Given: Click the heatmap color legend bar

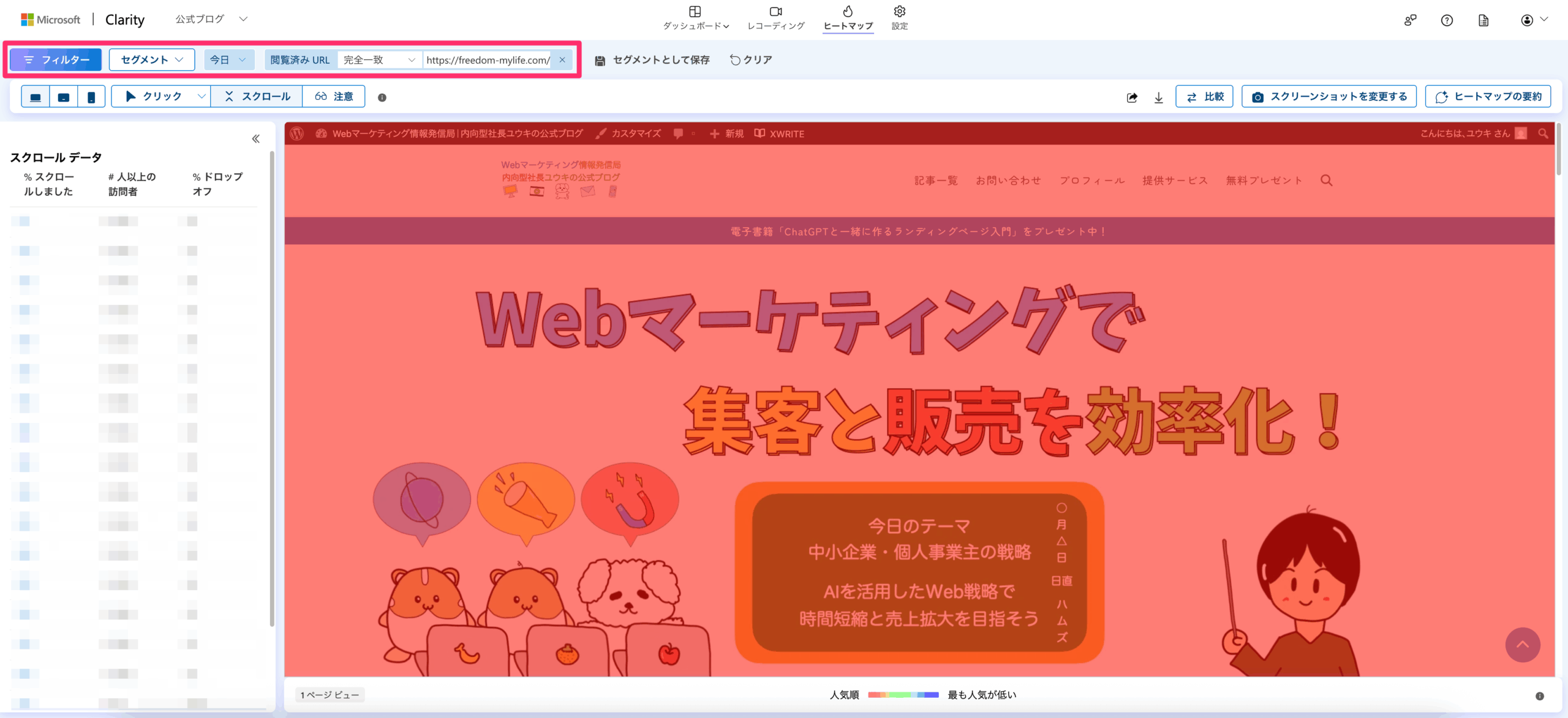Looking at the screenshot, I should coord(903,695).
